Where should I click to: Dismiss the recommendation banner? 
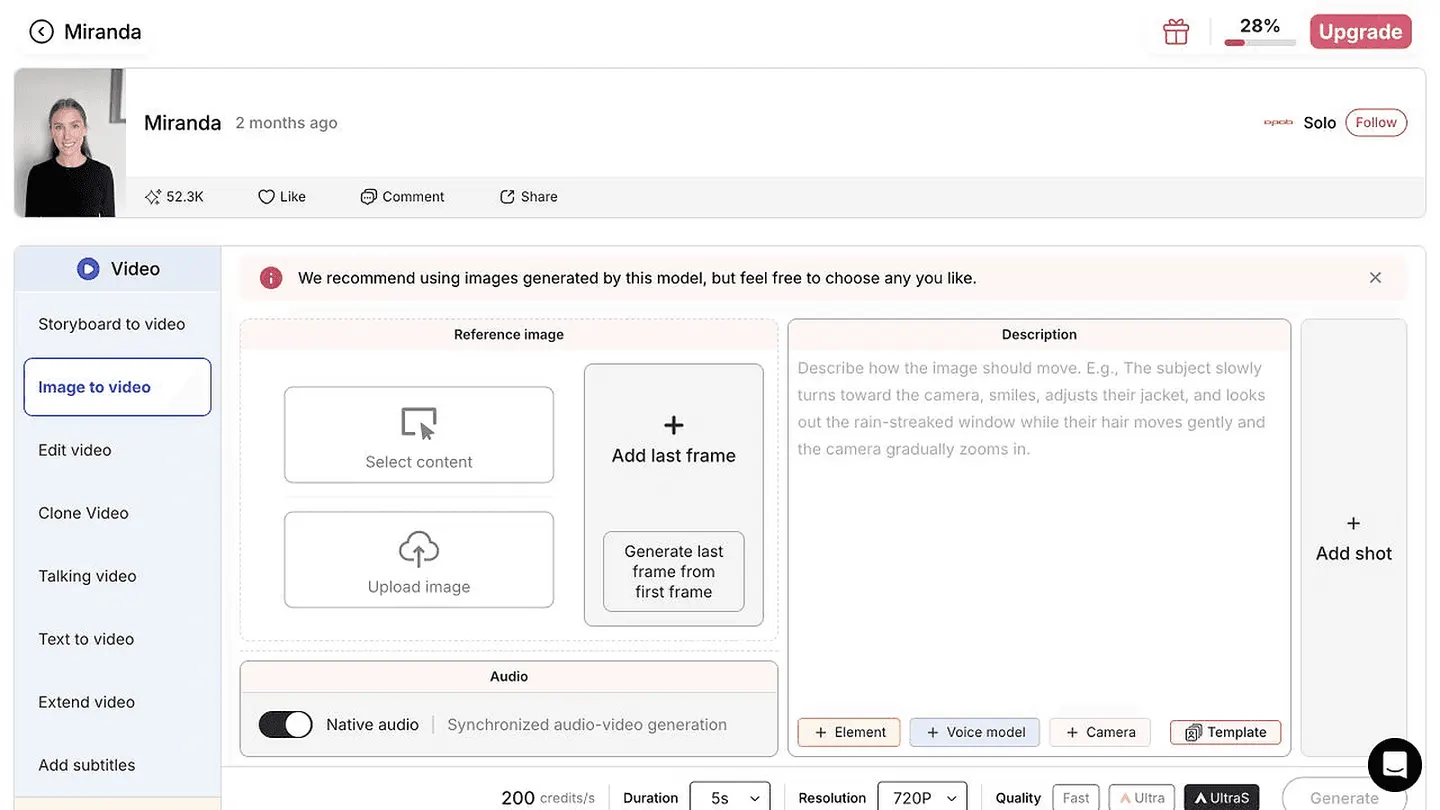1376,278
